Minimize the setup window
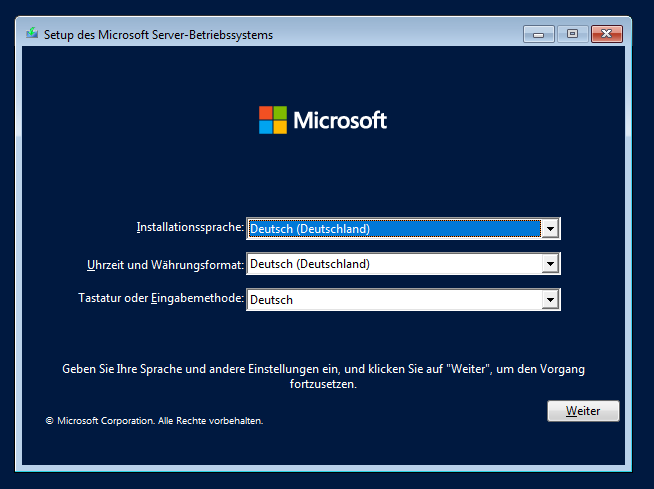 coord(538,34)
